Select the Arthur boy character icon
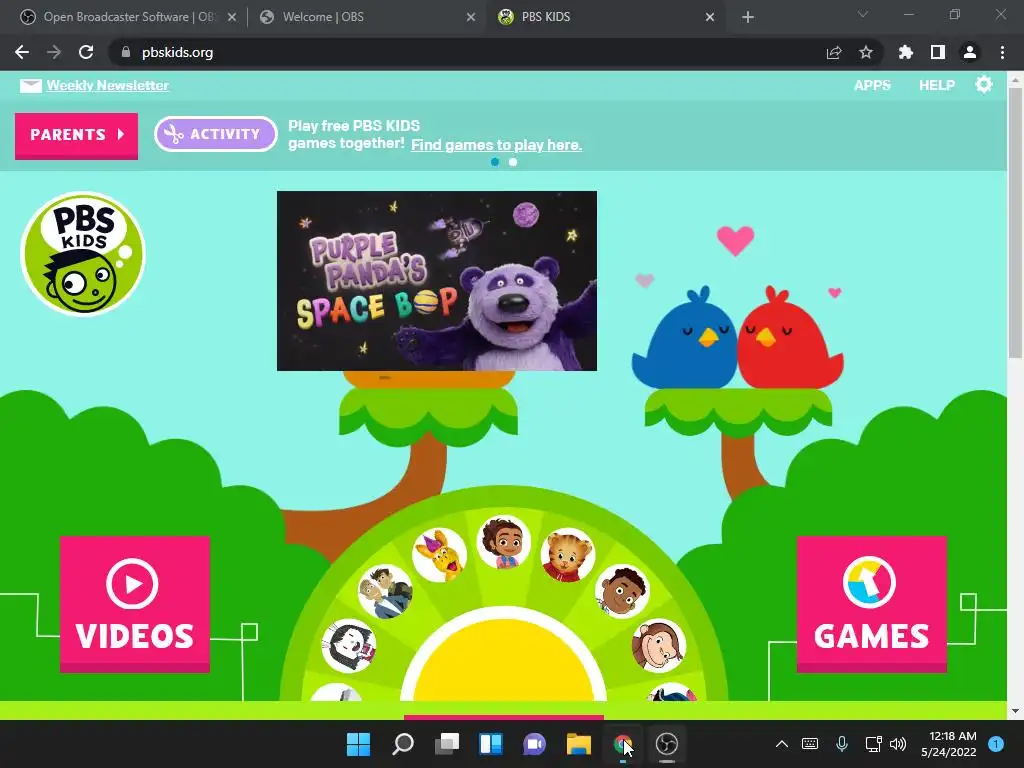 coord(622,592)
